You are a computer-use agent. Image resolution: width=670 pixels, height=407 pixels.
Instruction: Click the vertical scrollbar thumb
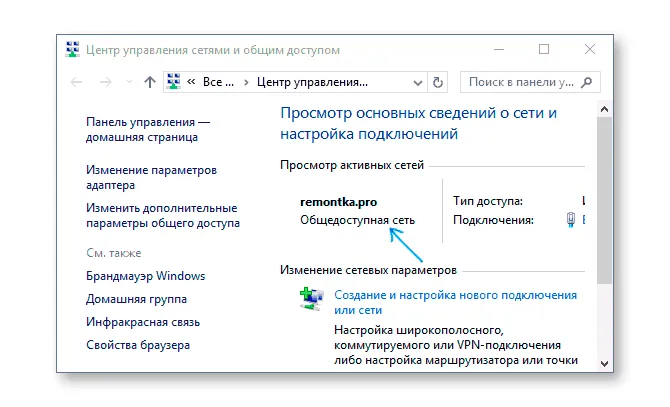click(604, 200)
